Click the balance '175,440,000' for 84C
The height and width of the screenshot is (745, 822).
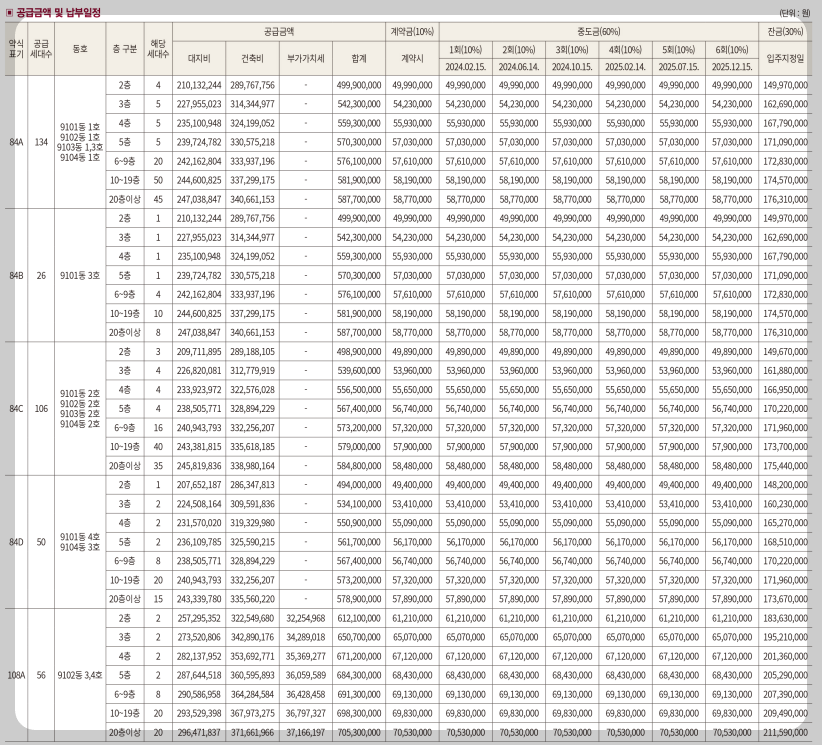(x=785, y=466)
